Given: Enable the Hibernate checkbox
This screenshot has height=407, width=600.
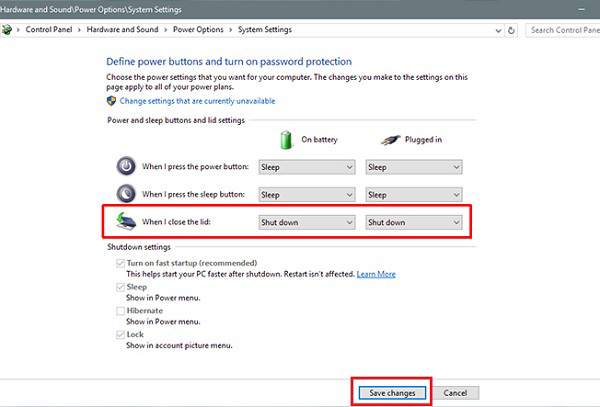Looking at the screenshot, I should (x=121, y=311).
